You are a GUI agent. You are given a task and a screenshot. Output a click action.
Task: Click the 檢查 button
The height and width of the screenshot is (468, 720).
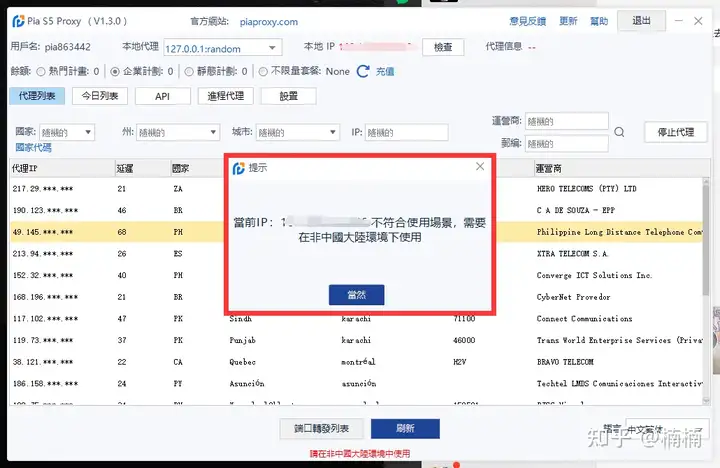click(x=443, y=47)
